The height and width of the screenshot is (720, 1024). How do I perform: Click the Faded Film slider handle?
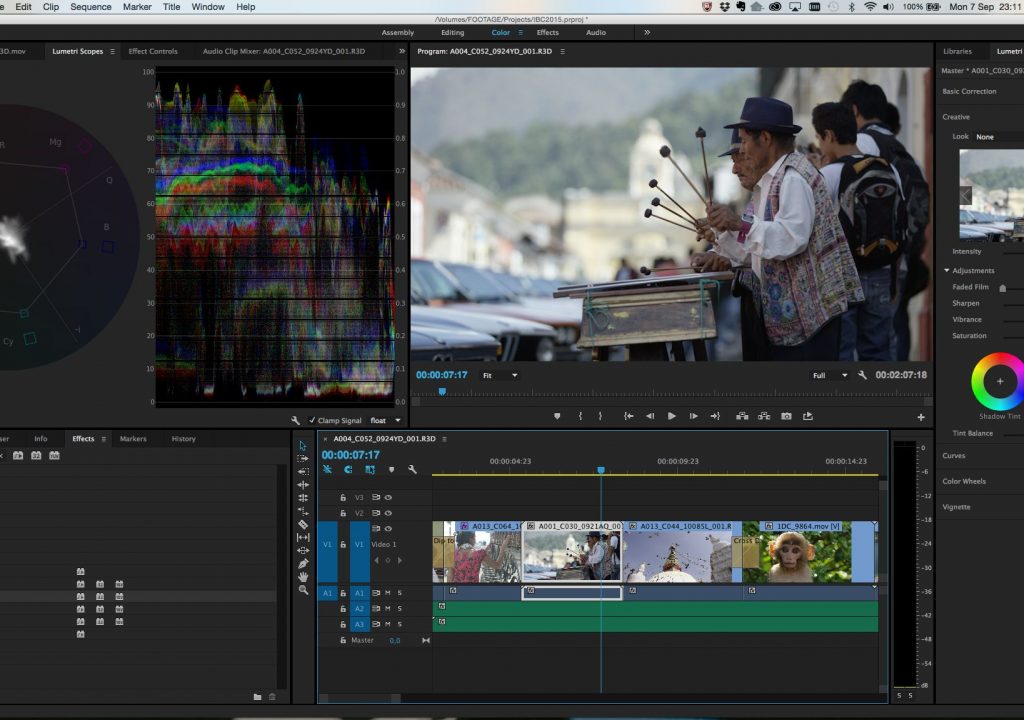coord(1002,287)
